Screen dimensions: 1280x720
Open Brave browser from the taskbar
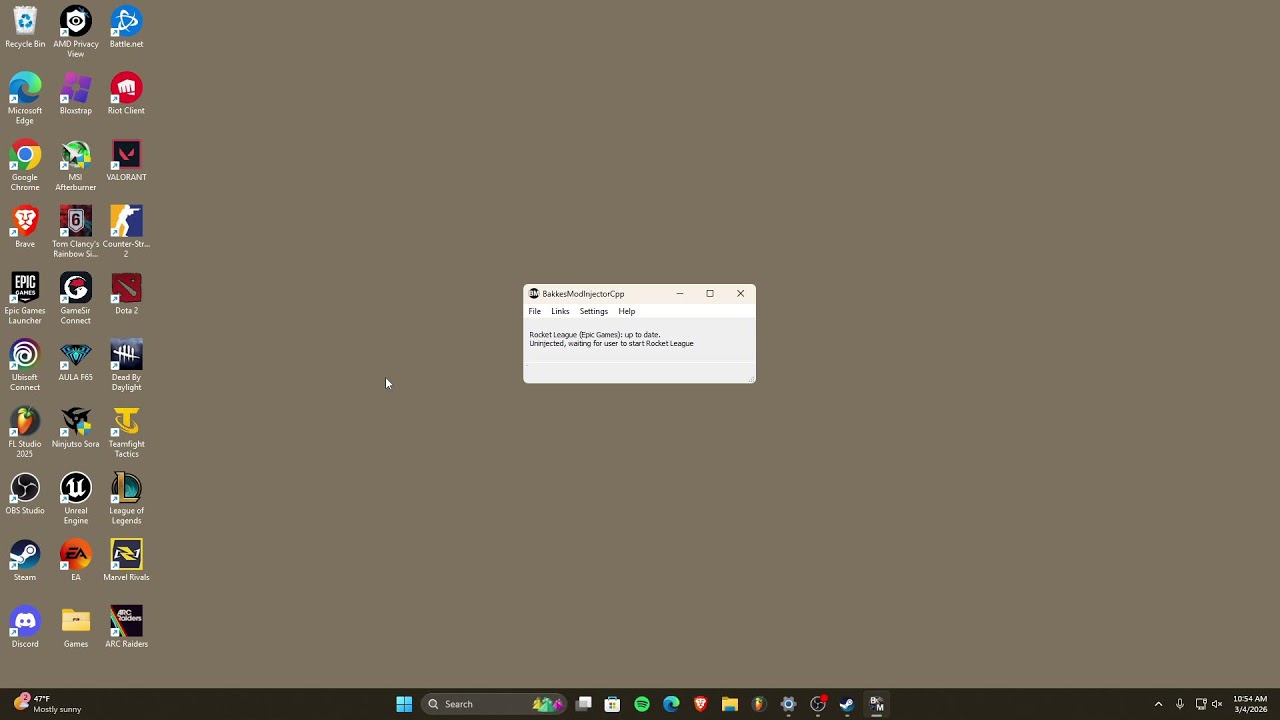click(x=701, y=704)
